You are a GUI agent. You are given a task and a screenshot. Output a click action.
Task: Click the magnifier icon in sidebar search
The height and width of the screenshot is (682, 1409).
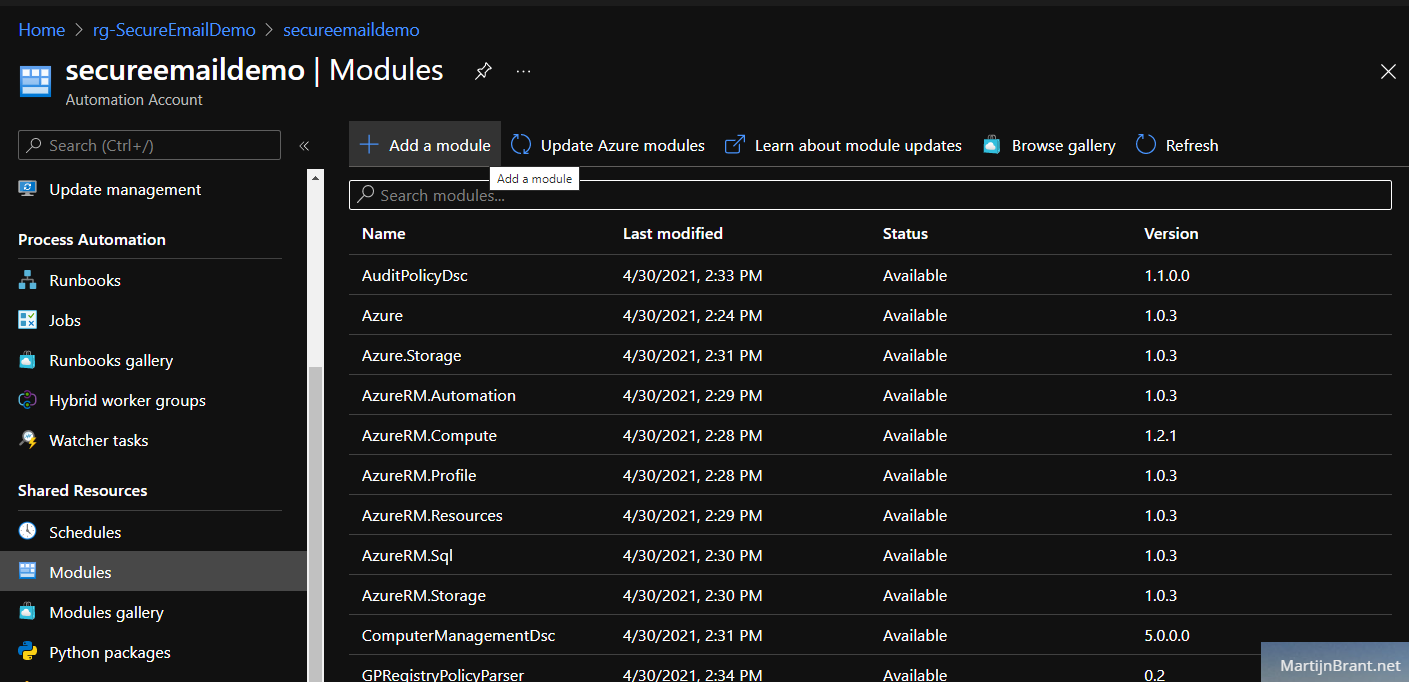[x=35, y=145]
